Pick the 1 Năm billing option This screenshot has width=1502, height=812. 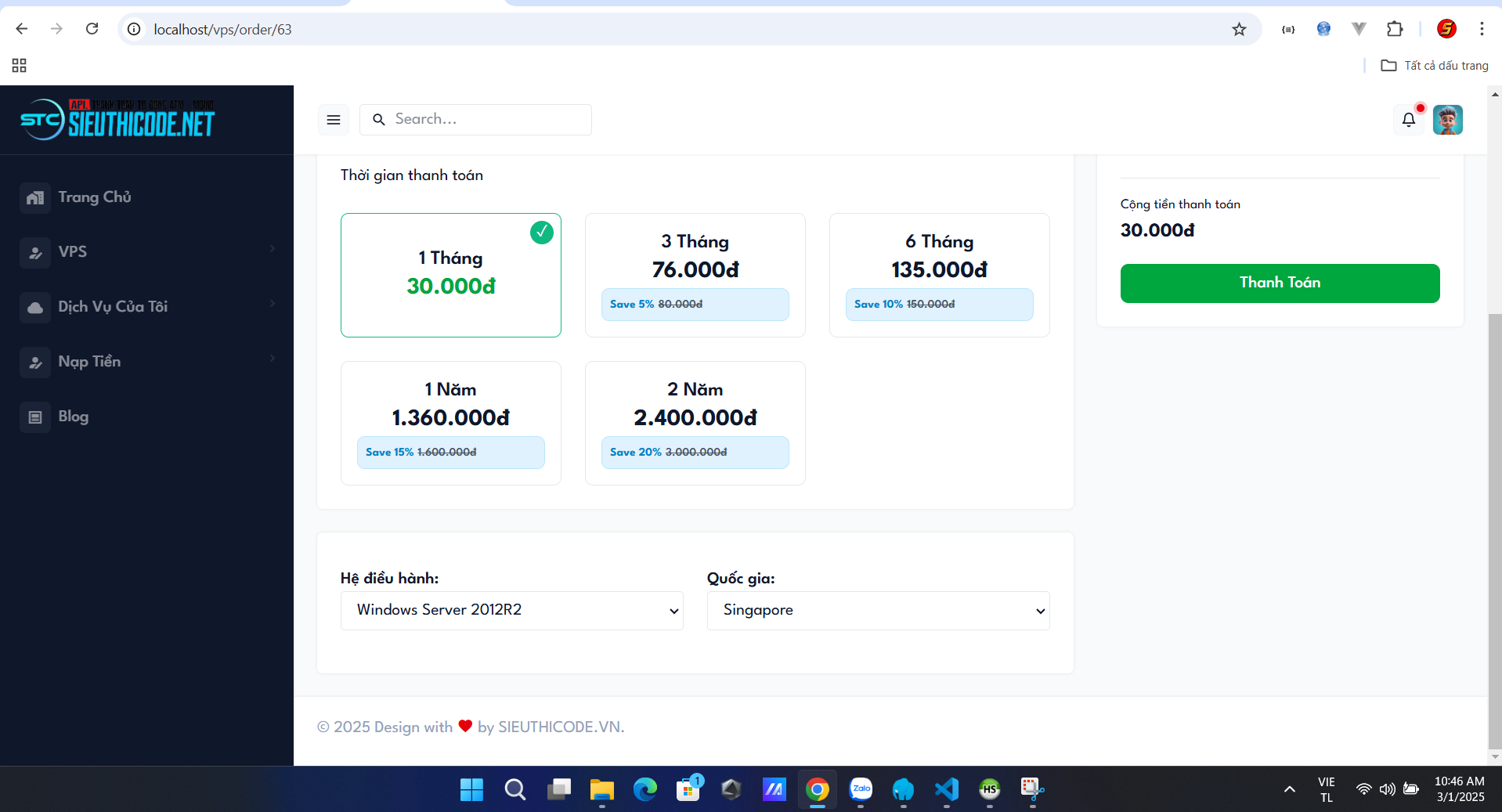click(x=450, y=422)
